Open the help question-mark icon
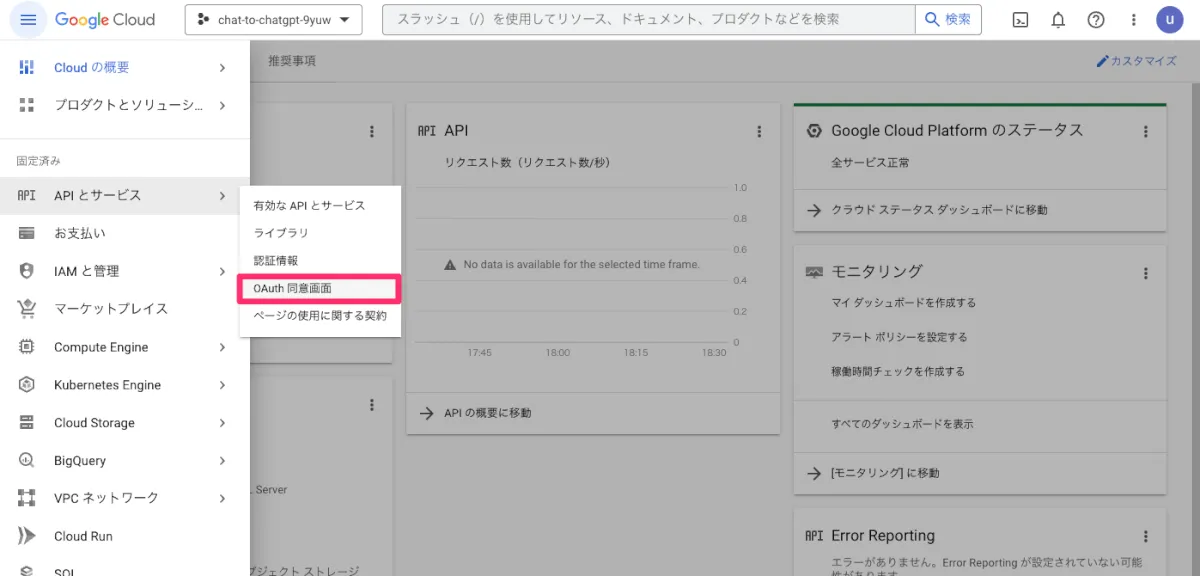The width and height of the screenshot is (1200, 576). tap(1096, 20)
